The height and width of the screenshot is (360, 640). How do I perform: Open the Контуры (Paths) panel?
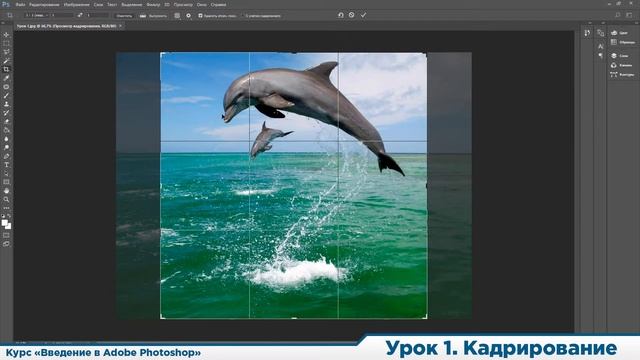[622, 75]
